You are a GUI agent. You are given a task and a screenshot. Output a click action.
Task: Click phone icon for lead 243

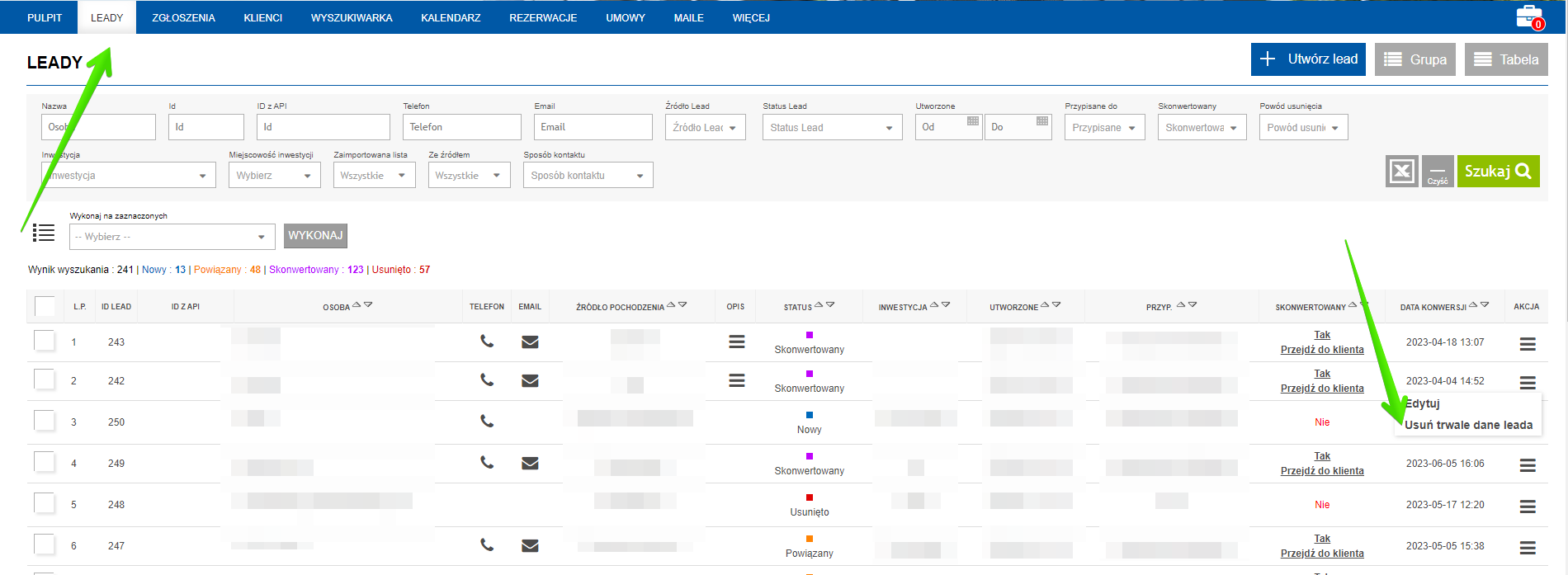click(x=487, y=342)
